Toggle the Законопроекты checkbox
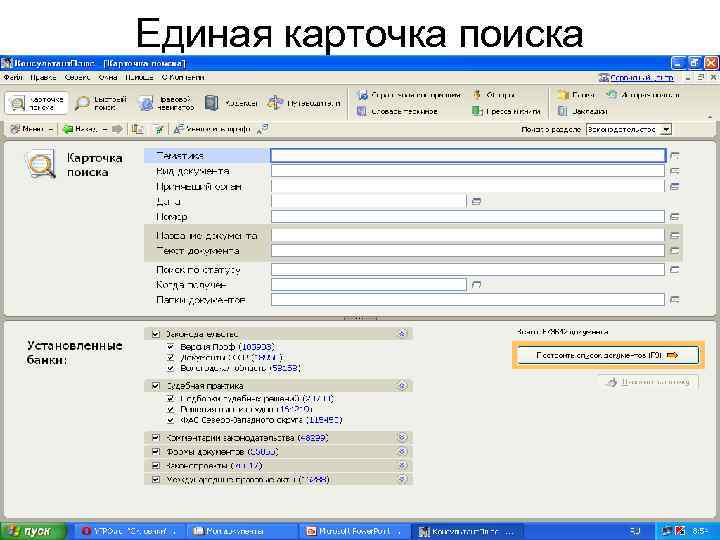This screenshot has height=540, width=720. coord(156,466)
